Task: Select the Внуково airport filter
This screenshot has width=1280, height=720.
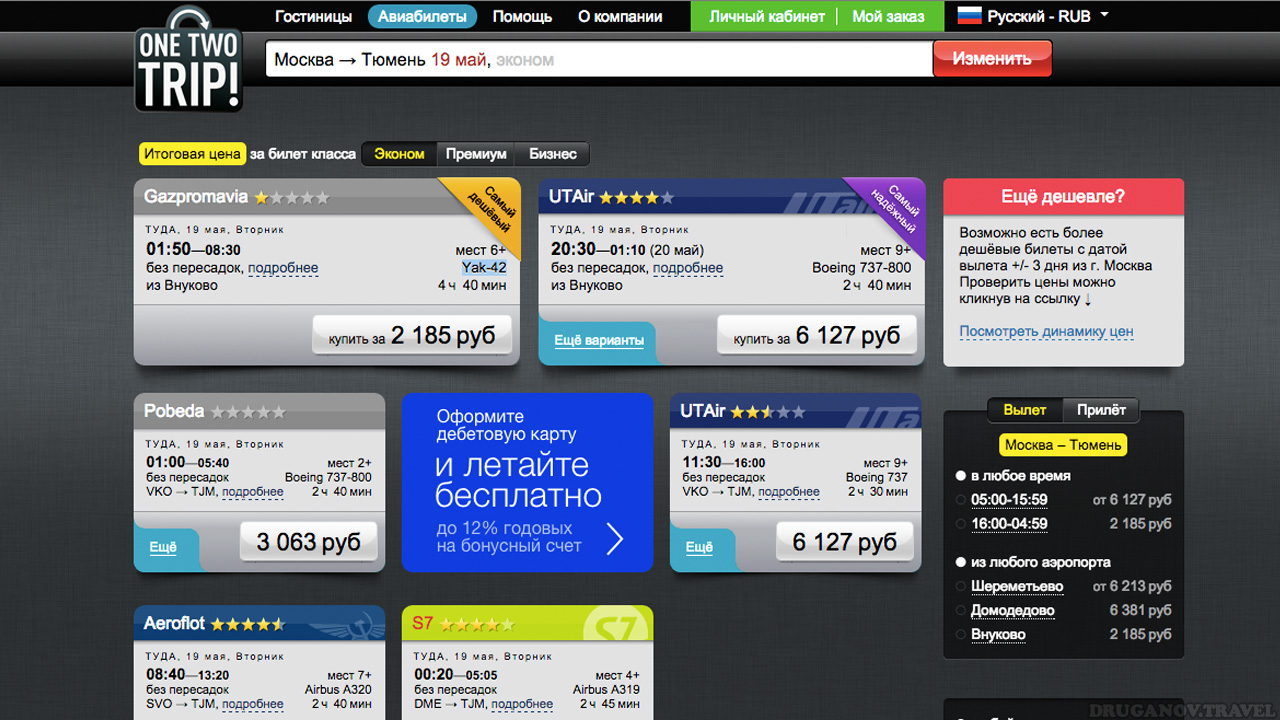Action: tap(998, 634)
